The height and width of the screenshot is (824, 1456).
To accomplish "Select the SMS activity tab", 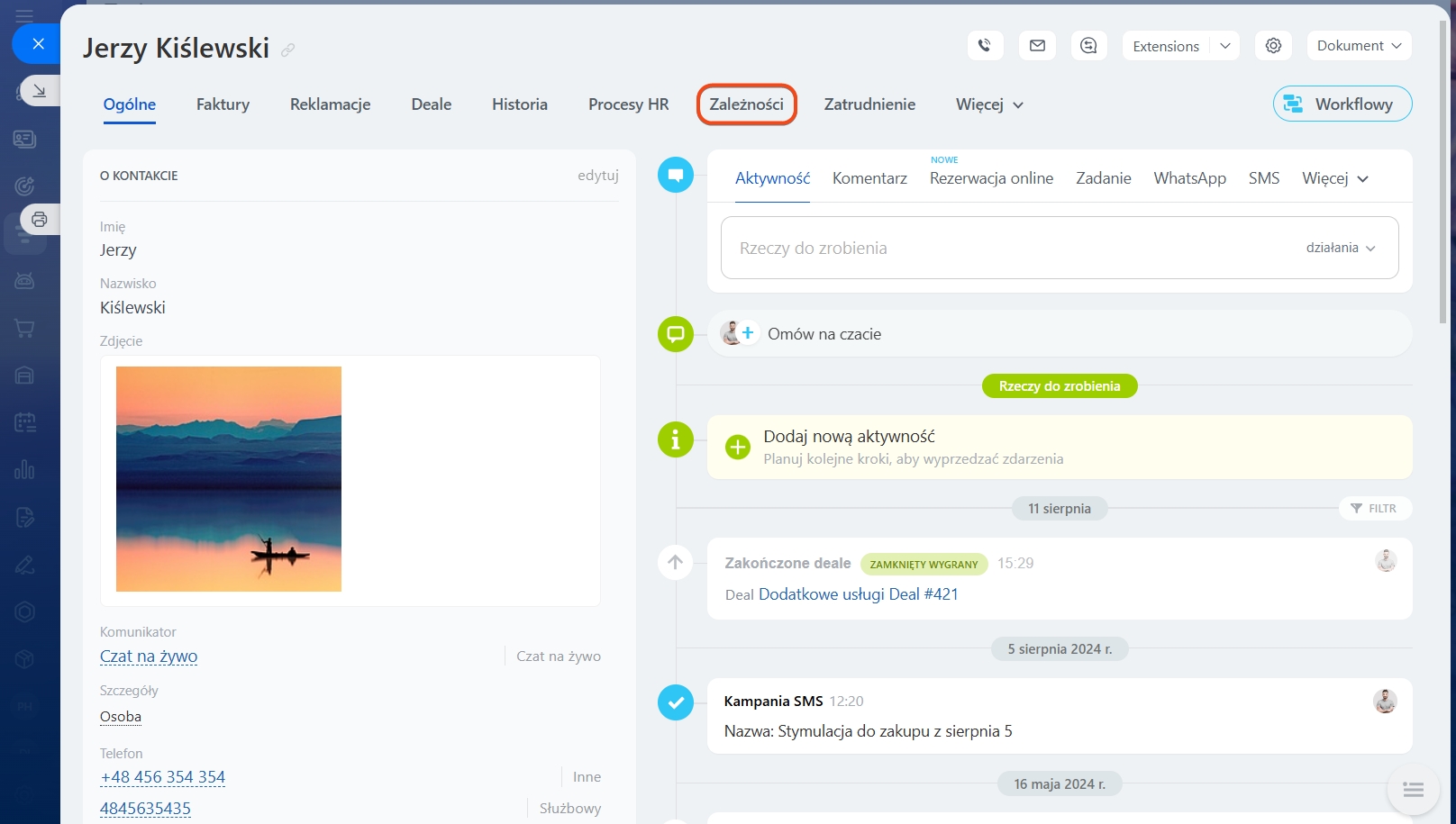I will click(x=1264, y=178).
